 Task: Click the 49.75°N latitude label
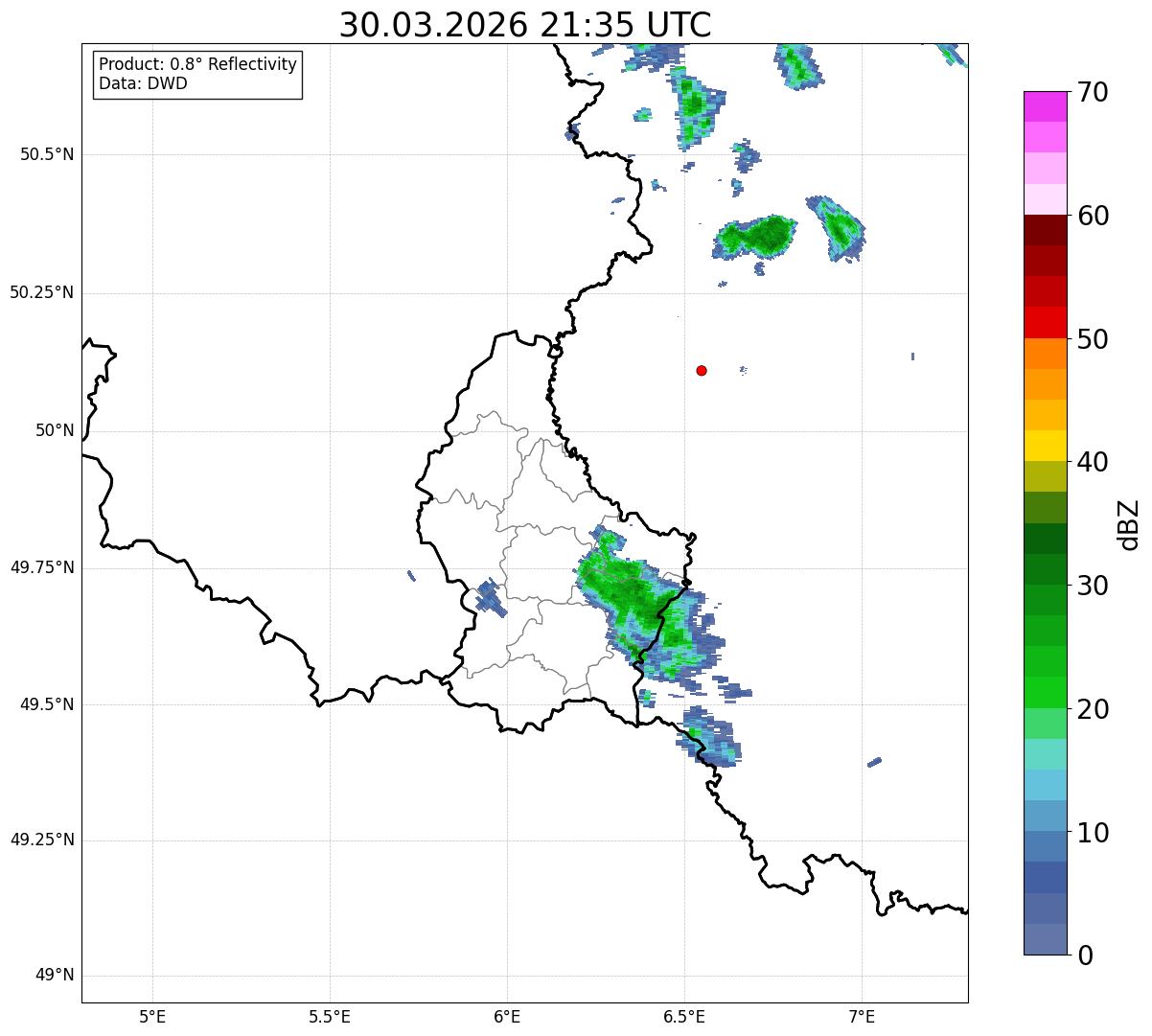pyautogui.click(x=41, y=567)
